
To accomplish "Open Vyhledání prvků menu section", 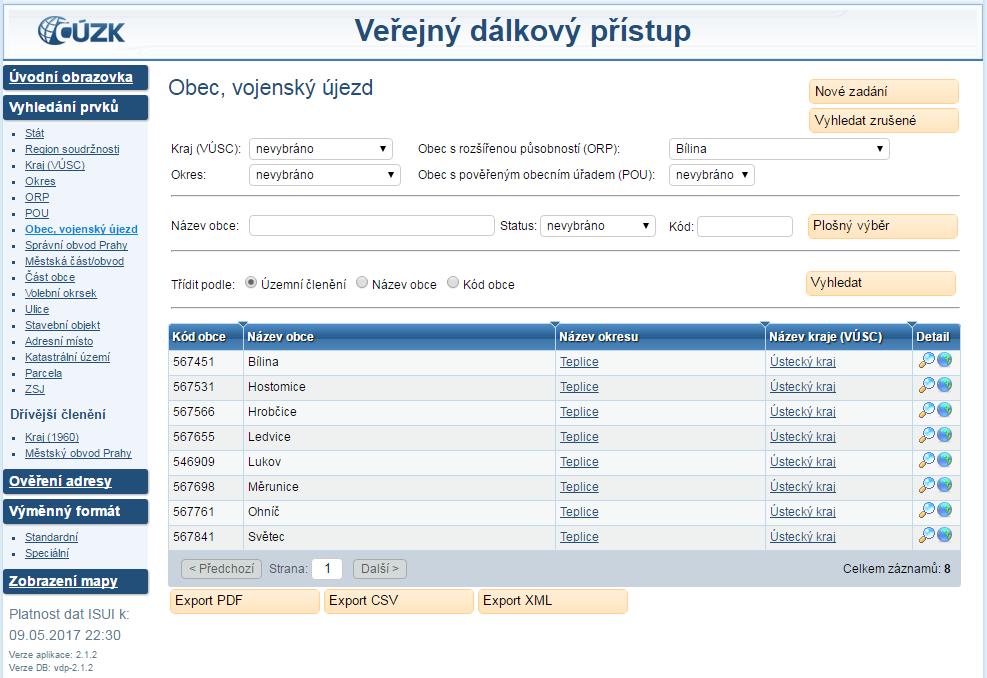I will 76,108.
